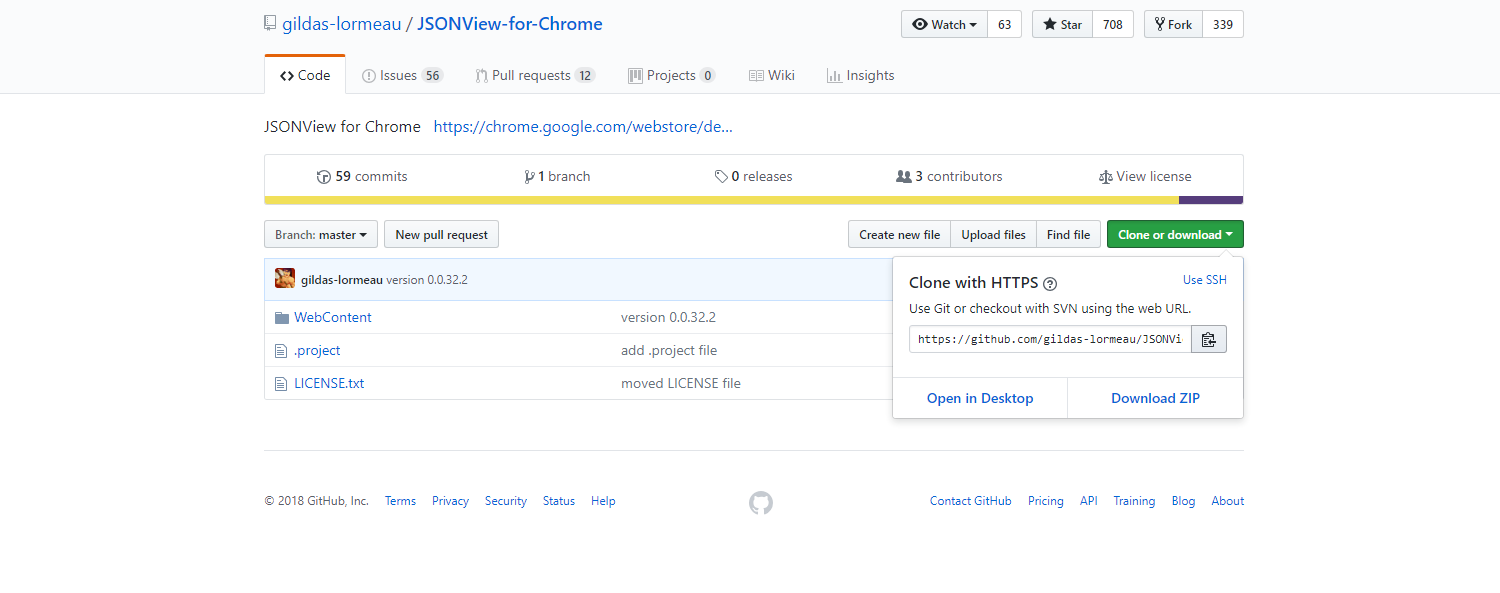This screenshot has width=1500, height=593.
Task: Open the Blog footer link
Action: (x=1183, y=501)
